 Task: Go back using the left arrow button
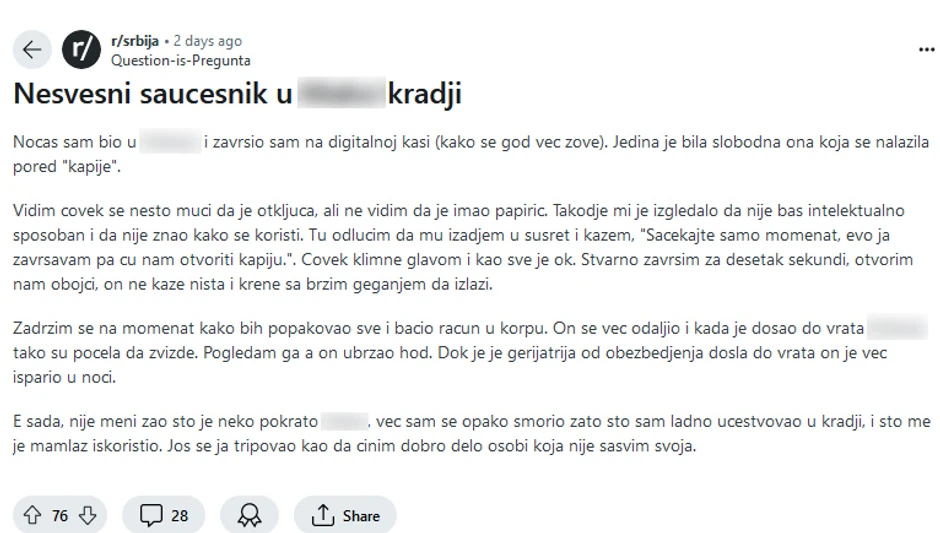click(32, 50)
